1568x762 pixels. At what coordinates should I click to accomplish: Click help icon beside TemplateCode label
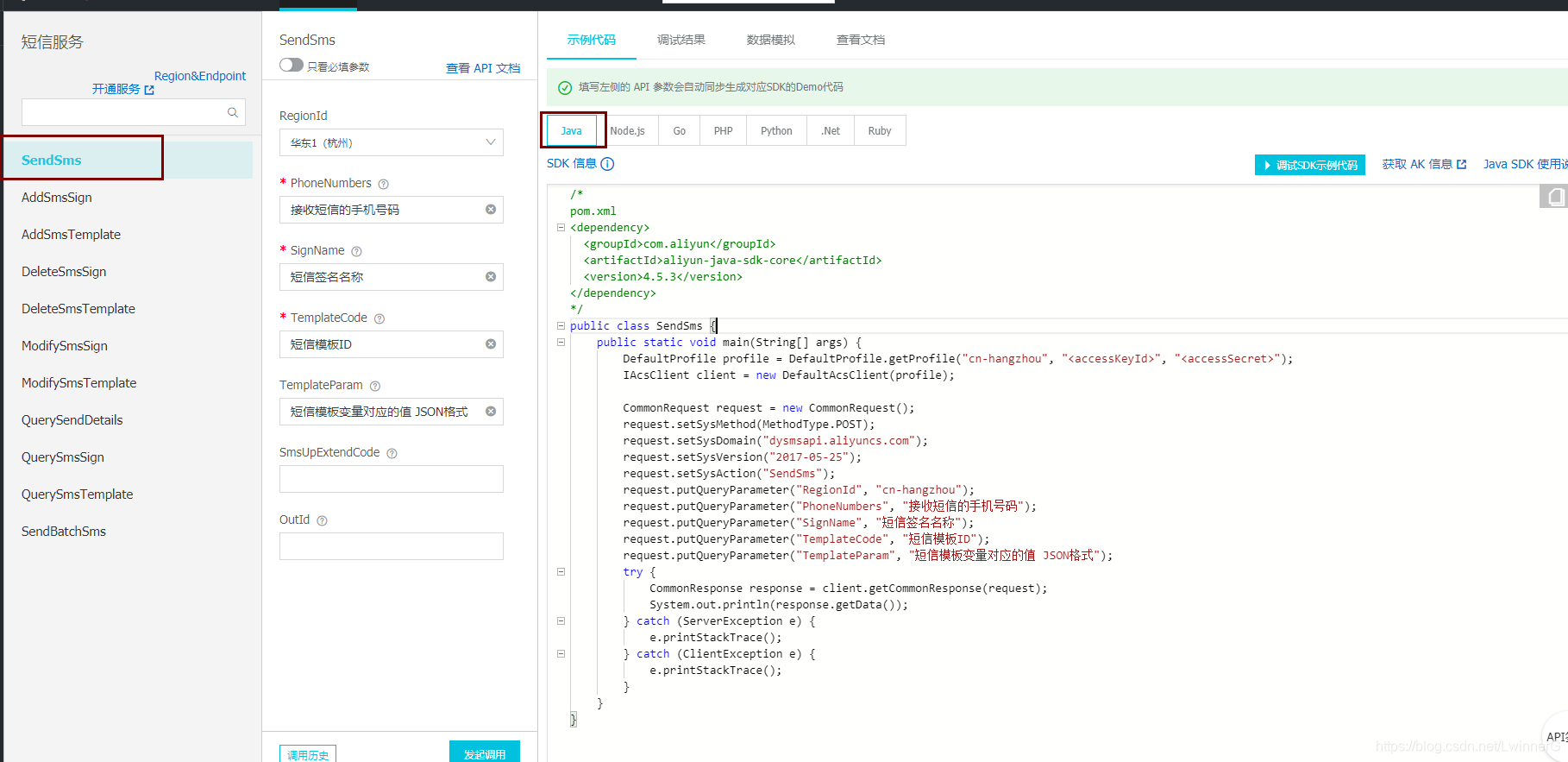pyautogui.click(x=379, y=318)
